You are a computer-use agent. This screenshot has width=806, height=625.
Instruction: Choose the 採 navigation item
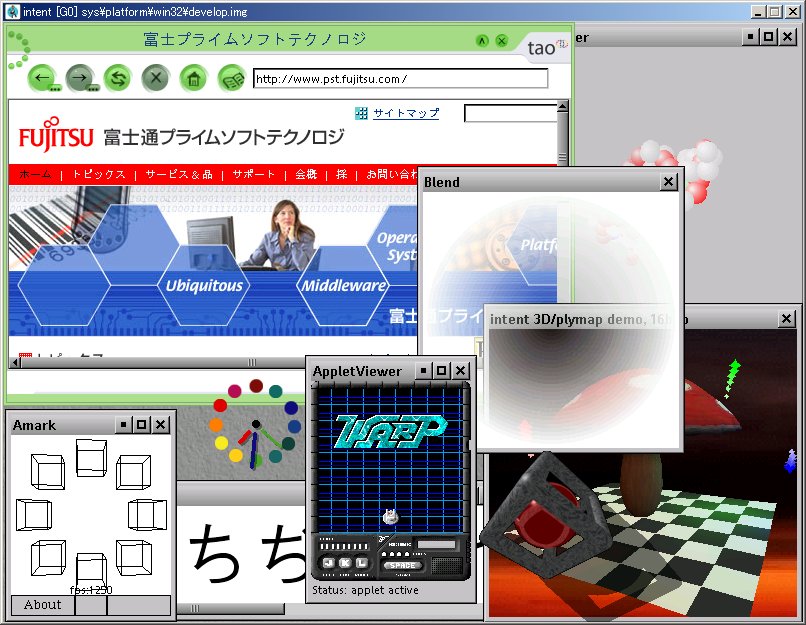[342, 175]
